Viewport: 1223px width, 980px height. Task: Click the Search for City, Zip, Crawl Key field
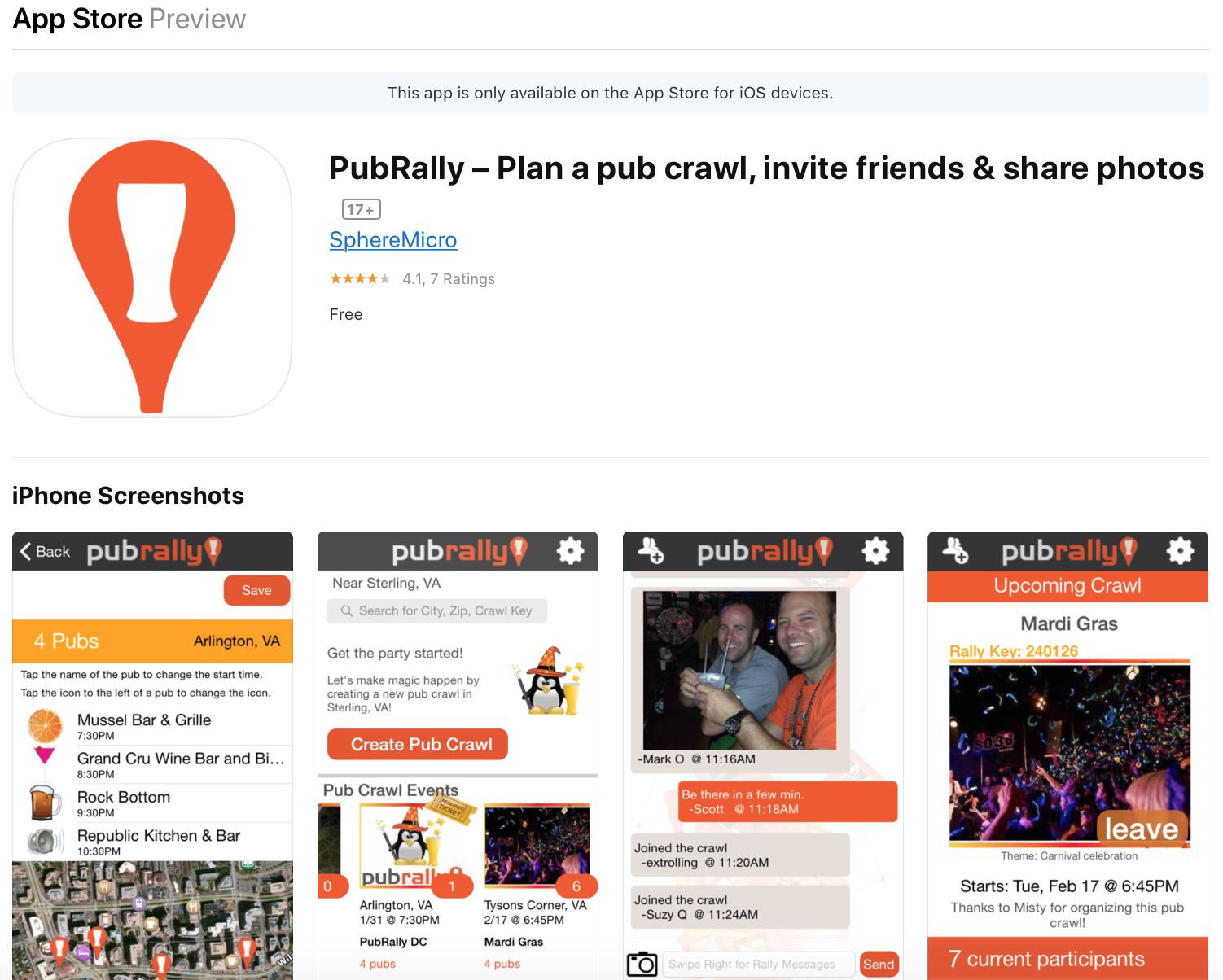click(x=436, y=610)
